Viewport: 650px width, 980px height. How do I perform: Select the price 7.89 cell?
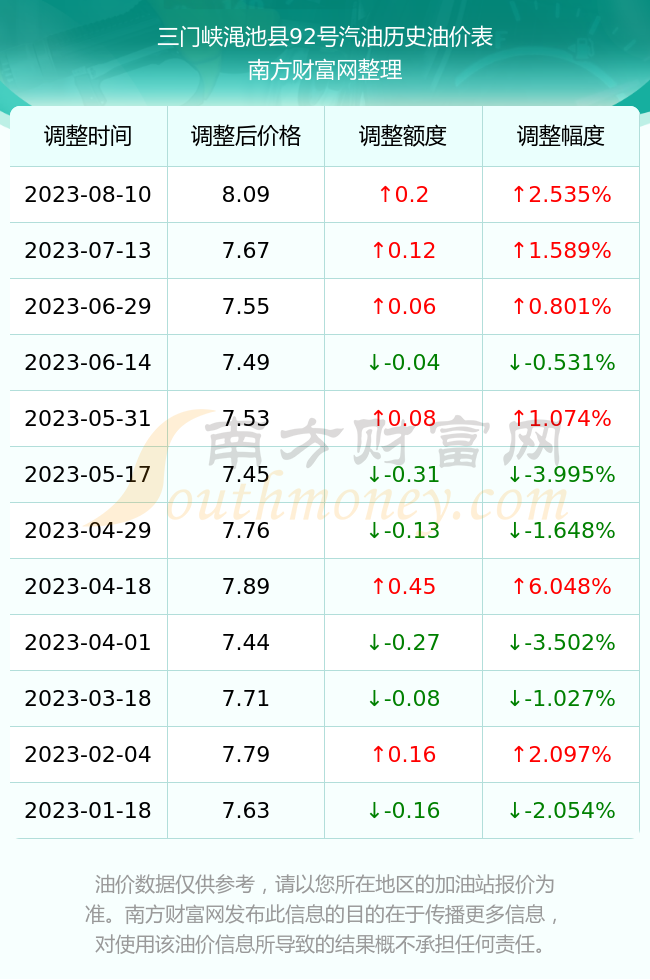tap(246, 586)
